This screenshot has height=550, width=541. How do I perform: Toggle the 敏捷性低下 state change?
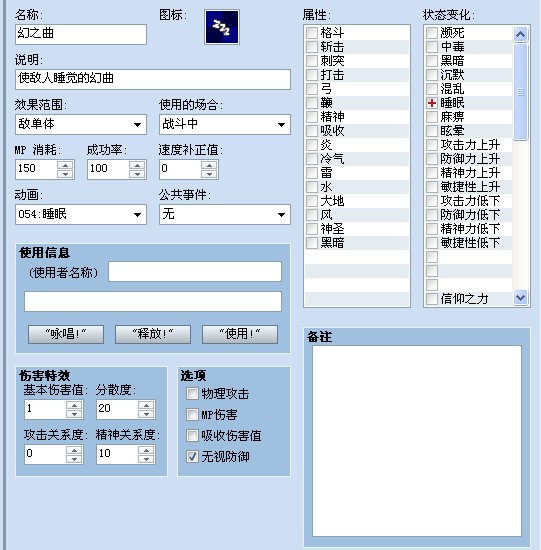[x=432, y=243]
